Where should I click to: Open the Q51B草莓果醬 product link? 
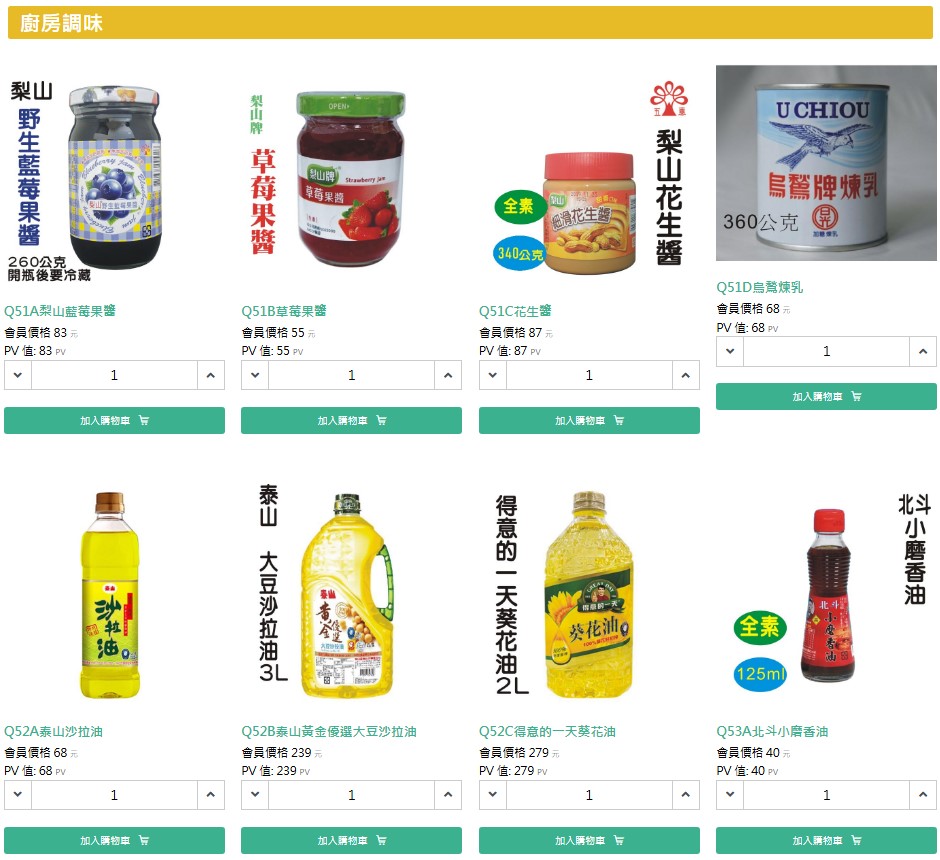pos(284,311)
